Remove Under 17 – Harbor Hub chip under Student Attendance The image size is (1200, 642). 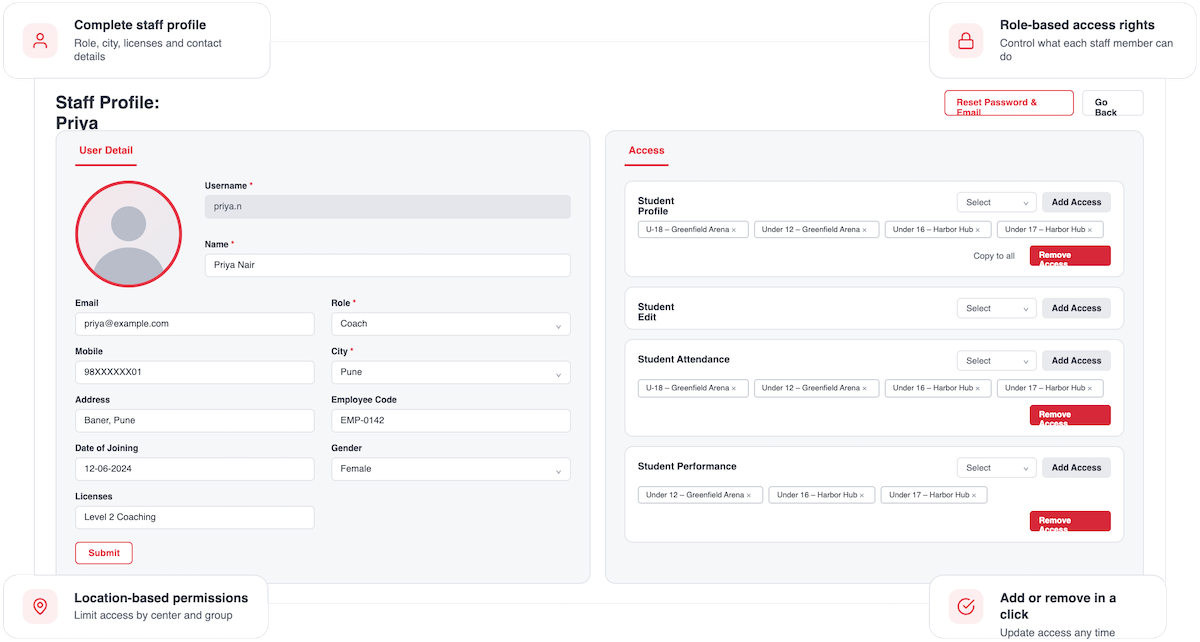pos(1090,388)
